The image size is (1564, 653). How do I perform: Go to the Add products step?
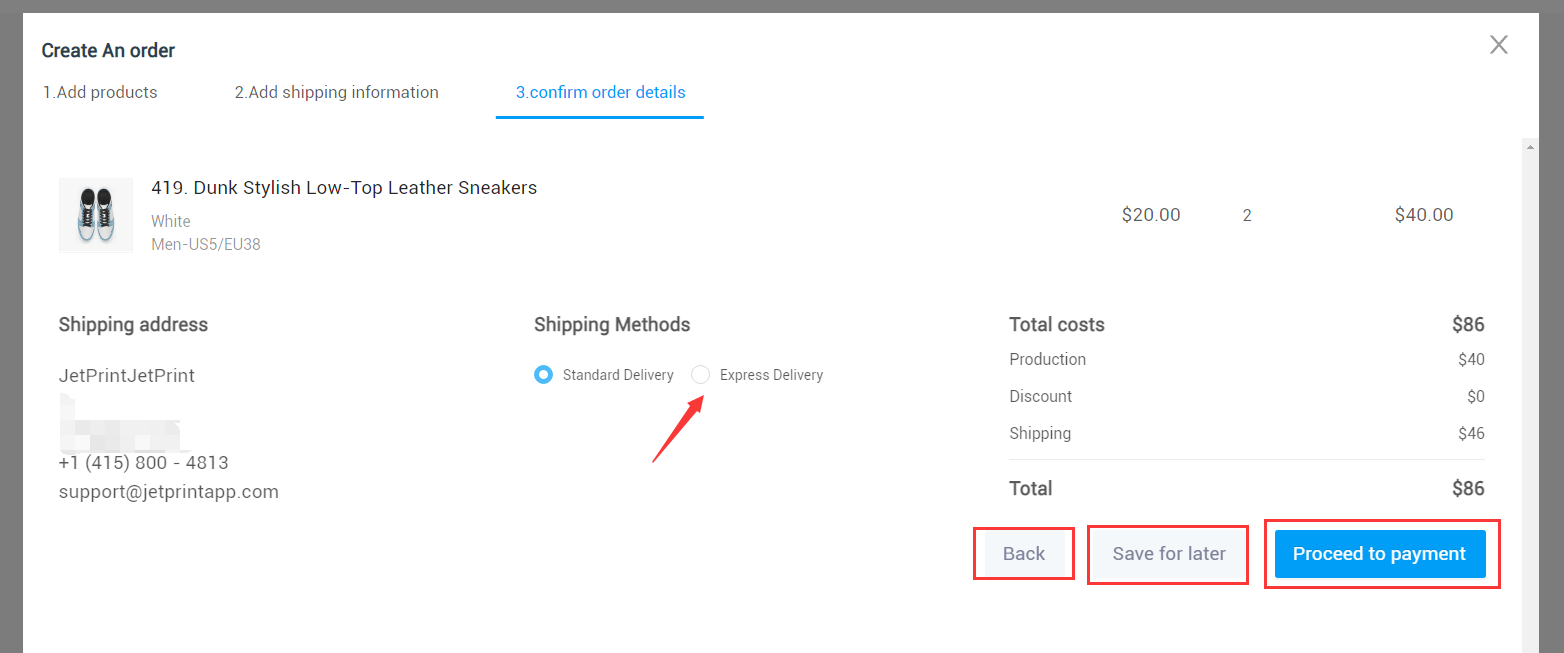(x=100, y=92)
